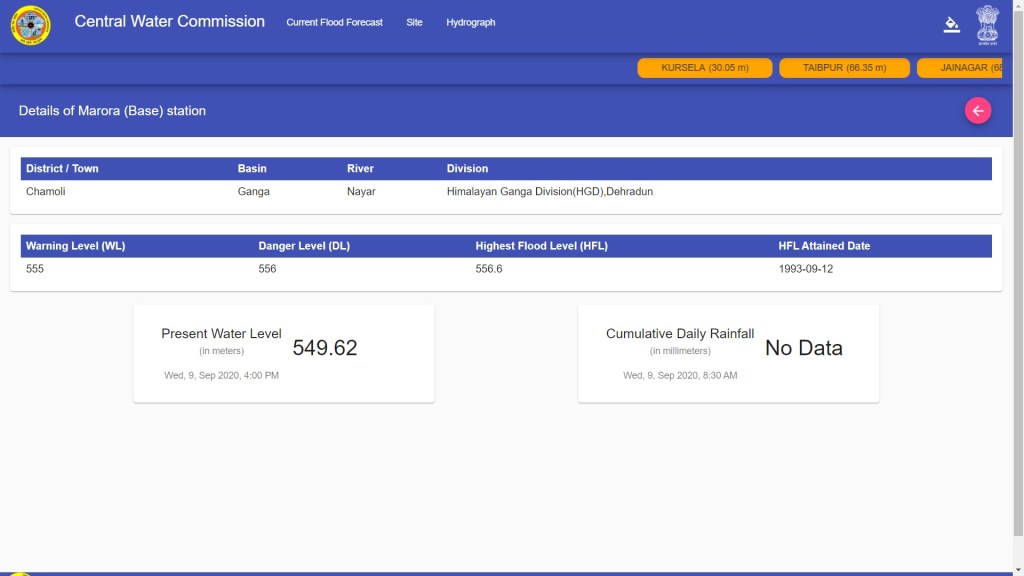Click the Danger Level (DL) column header
Screen dimensions: 1024x576
pyautogui.click(x=304, y=246)
